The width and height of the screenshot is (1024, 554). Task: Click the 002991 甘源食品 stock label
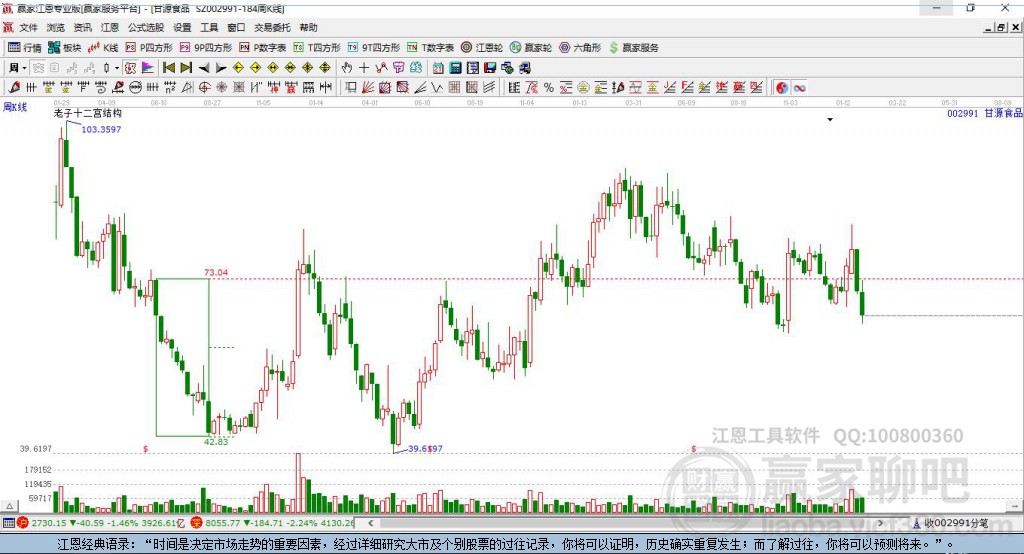(985, 113)
